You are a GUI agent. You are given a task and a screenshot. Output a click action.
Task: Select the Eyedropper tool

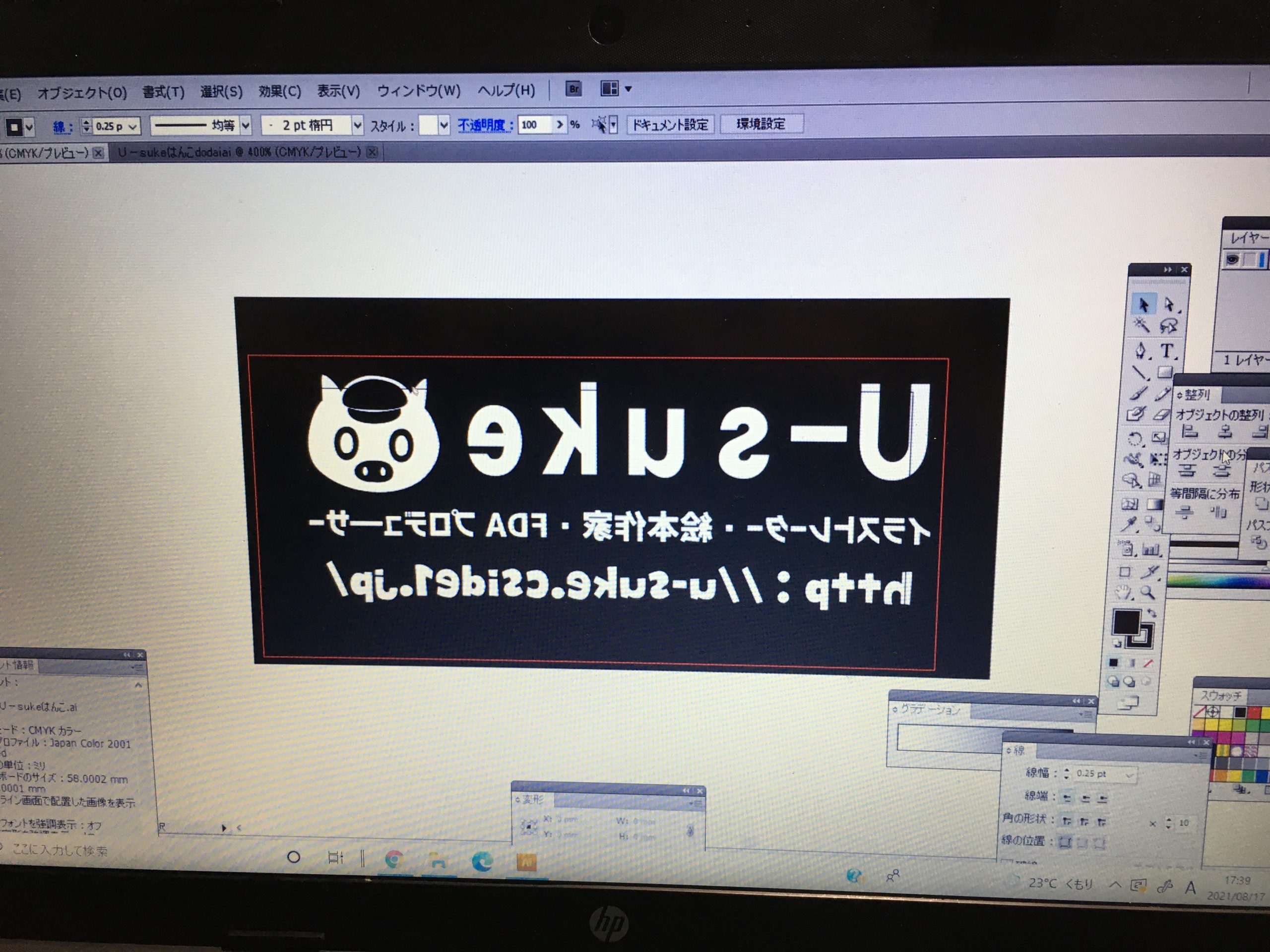click(x=1130, y=523)
